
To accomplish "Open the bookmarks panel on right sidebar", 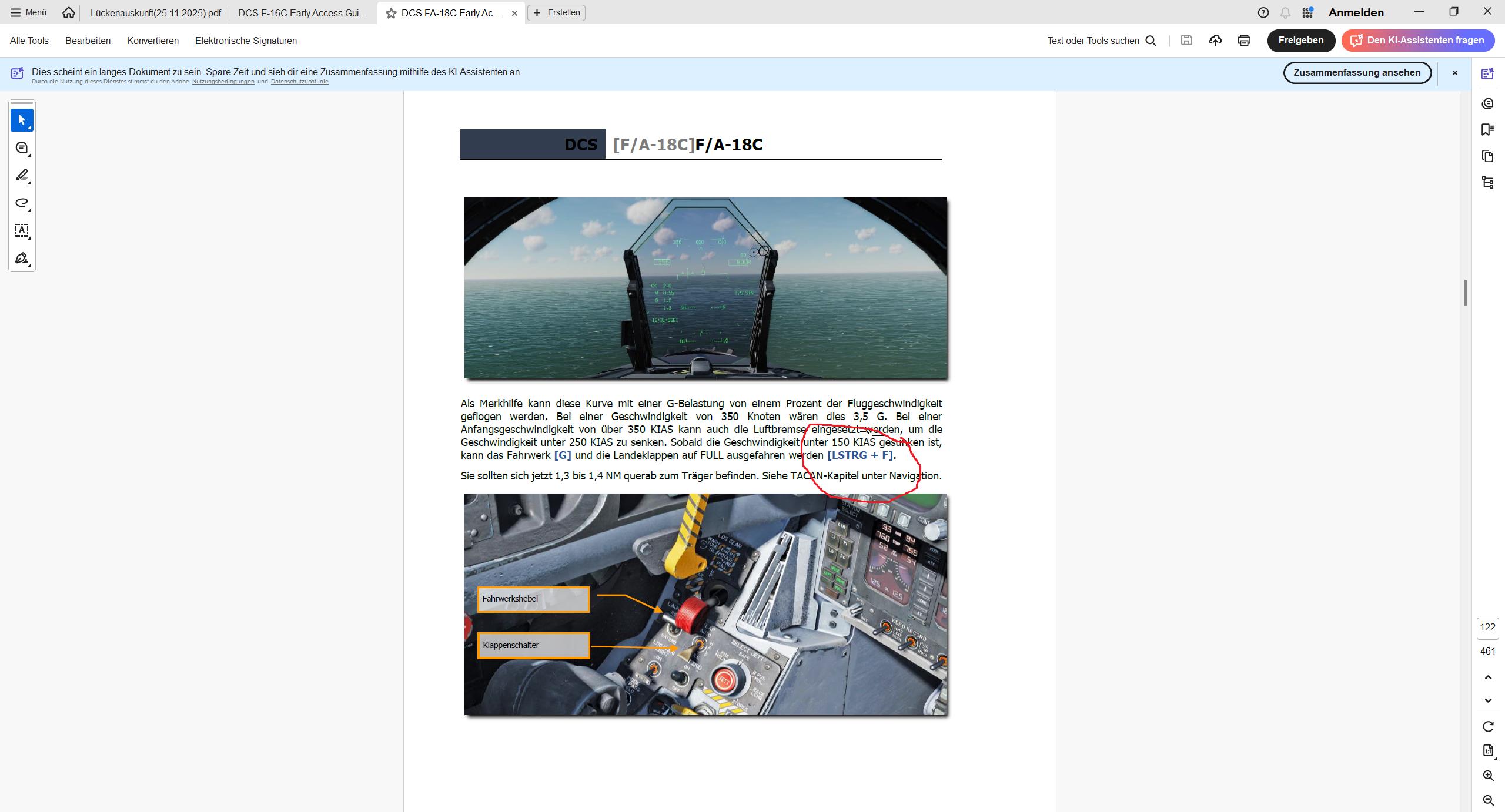I will 1487,130.
